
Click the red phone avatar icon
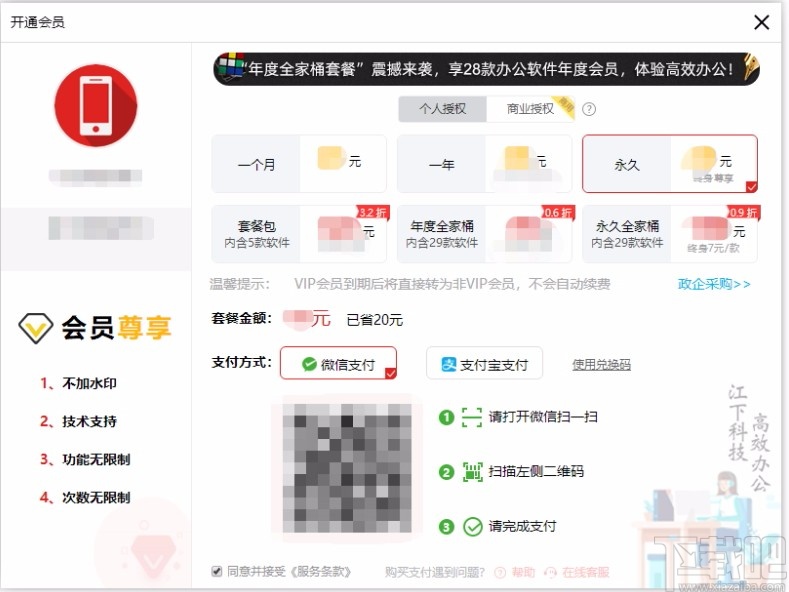click(96, 106)
